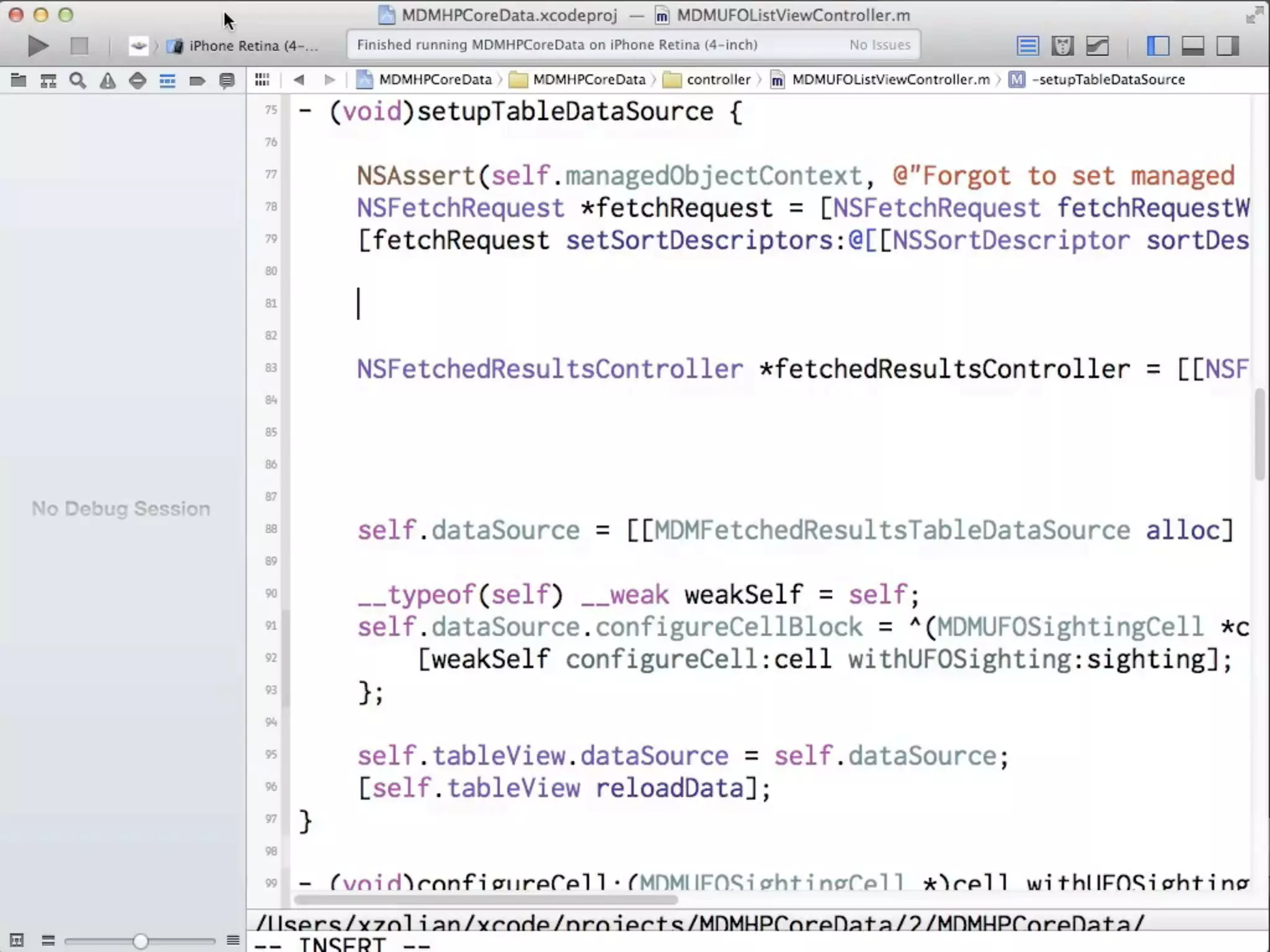1270x952 pixels.
Task: Open the Symbol navigator icon
Action: 48,80
